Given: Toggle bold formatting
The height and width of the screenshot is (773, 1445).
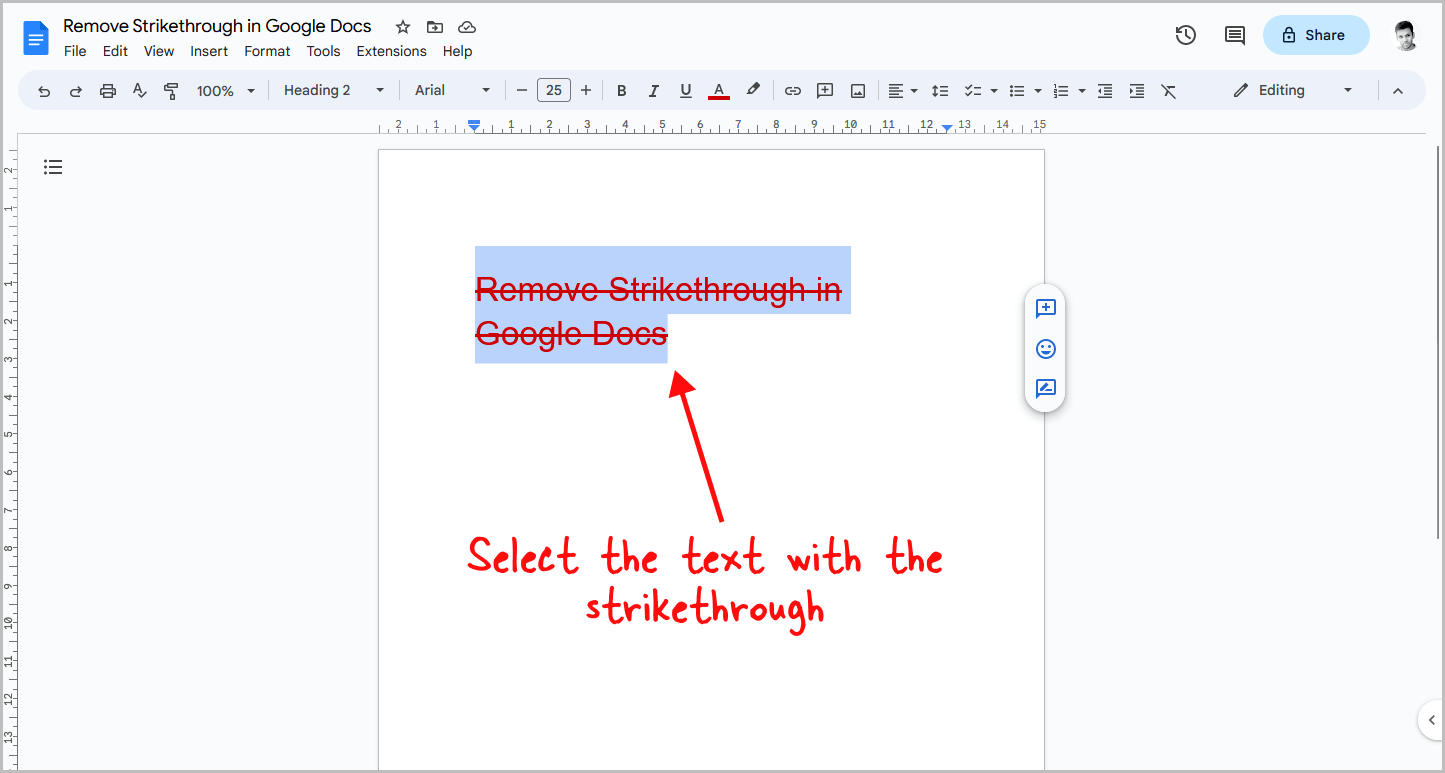Looking at the screenshot, I should coord(621,90).
